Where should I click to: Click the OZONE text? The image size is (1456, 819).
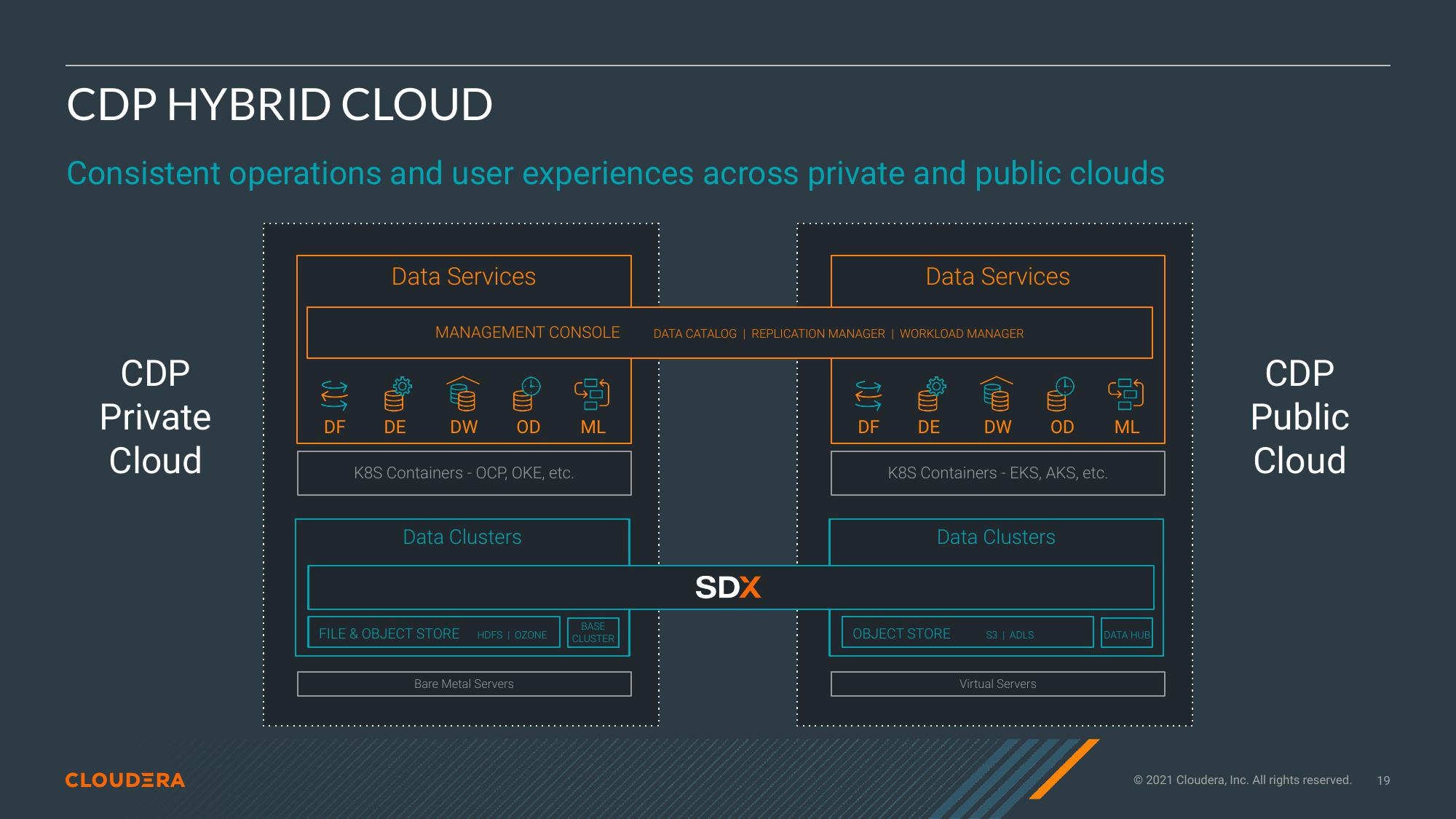click(531, 635)
